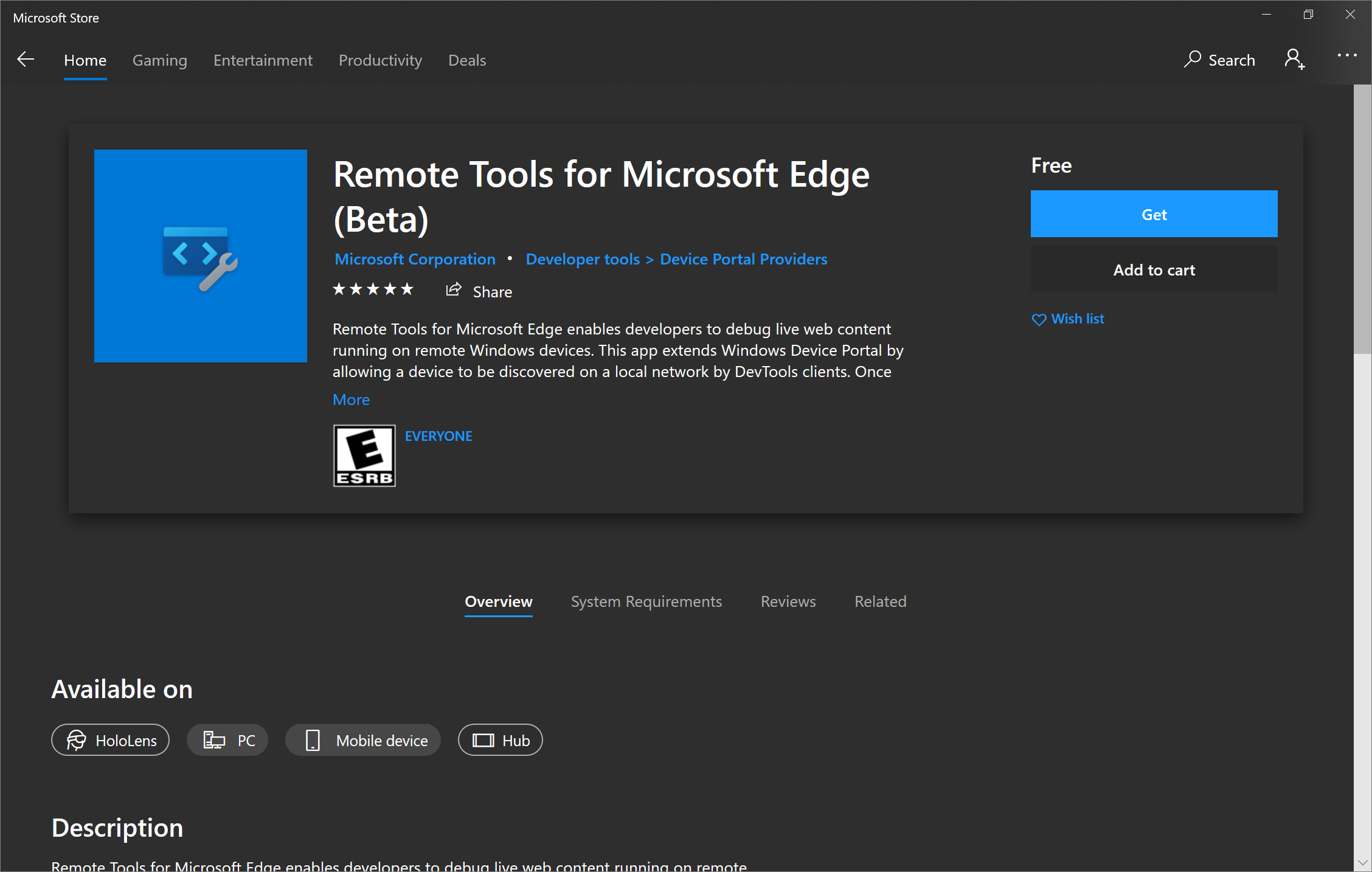Click the Get button to install

click(1155, 213)
